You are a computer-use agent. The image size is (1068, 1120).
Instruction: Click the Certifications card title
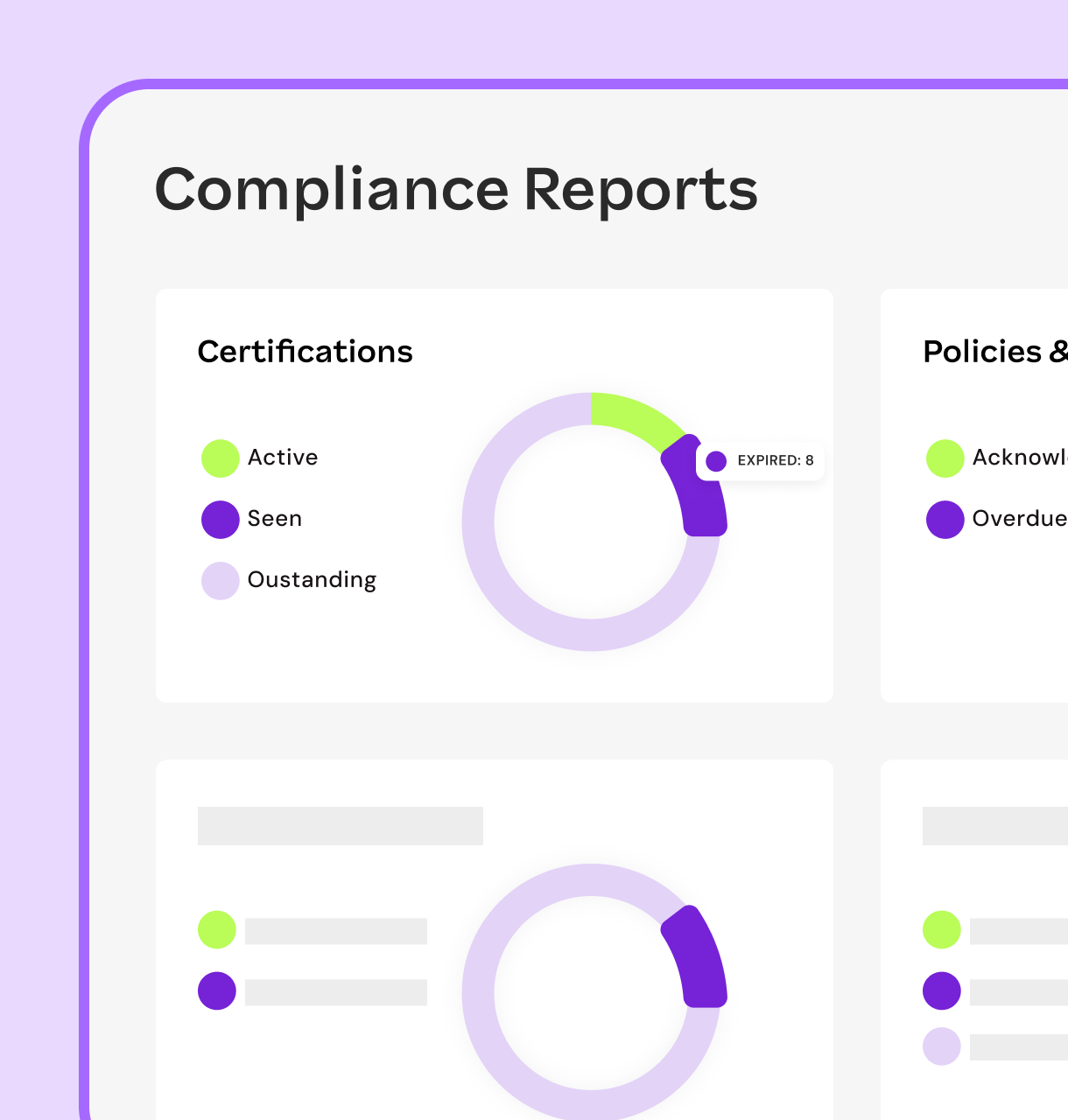click(305, 352)
